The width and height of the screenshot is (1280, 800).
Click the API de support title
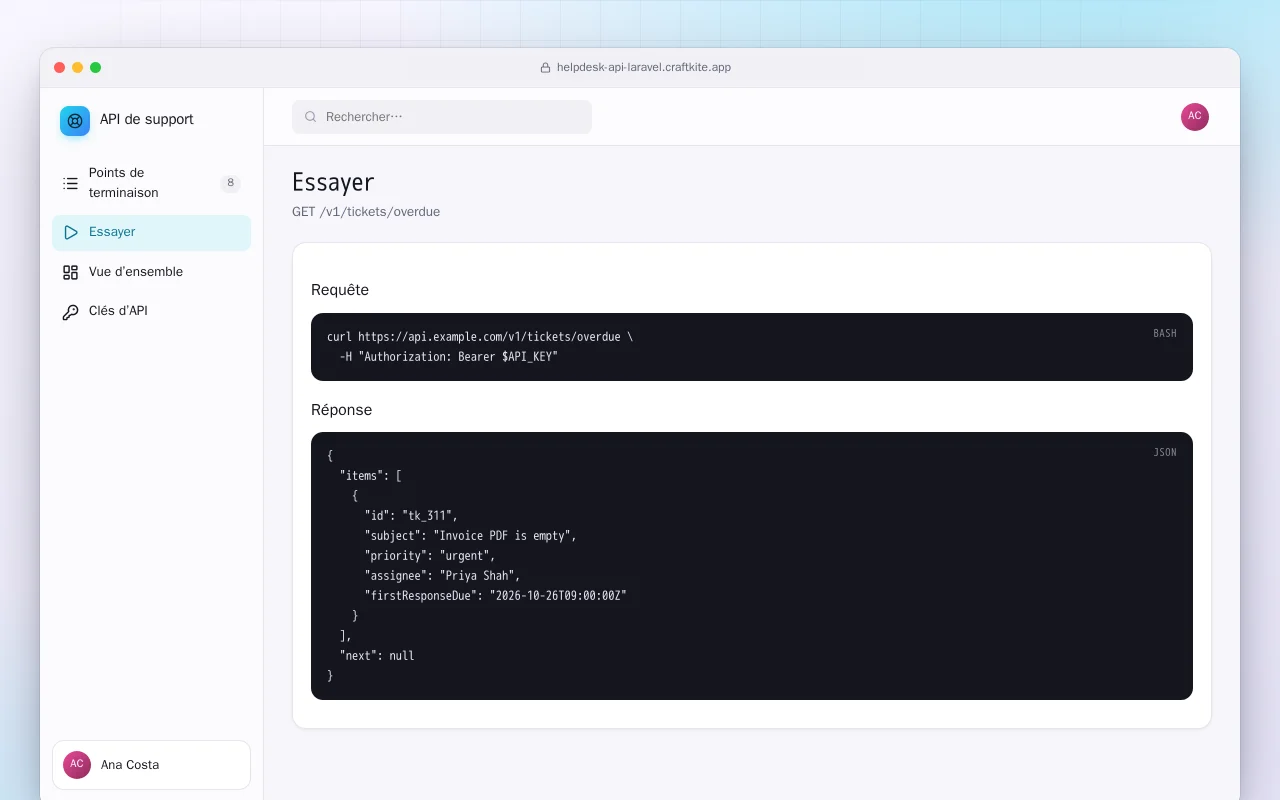coord(147,120)
